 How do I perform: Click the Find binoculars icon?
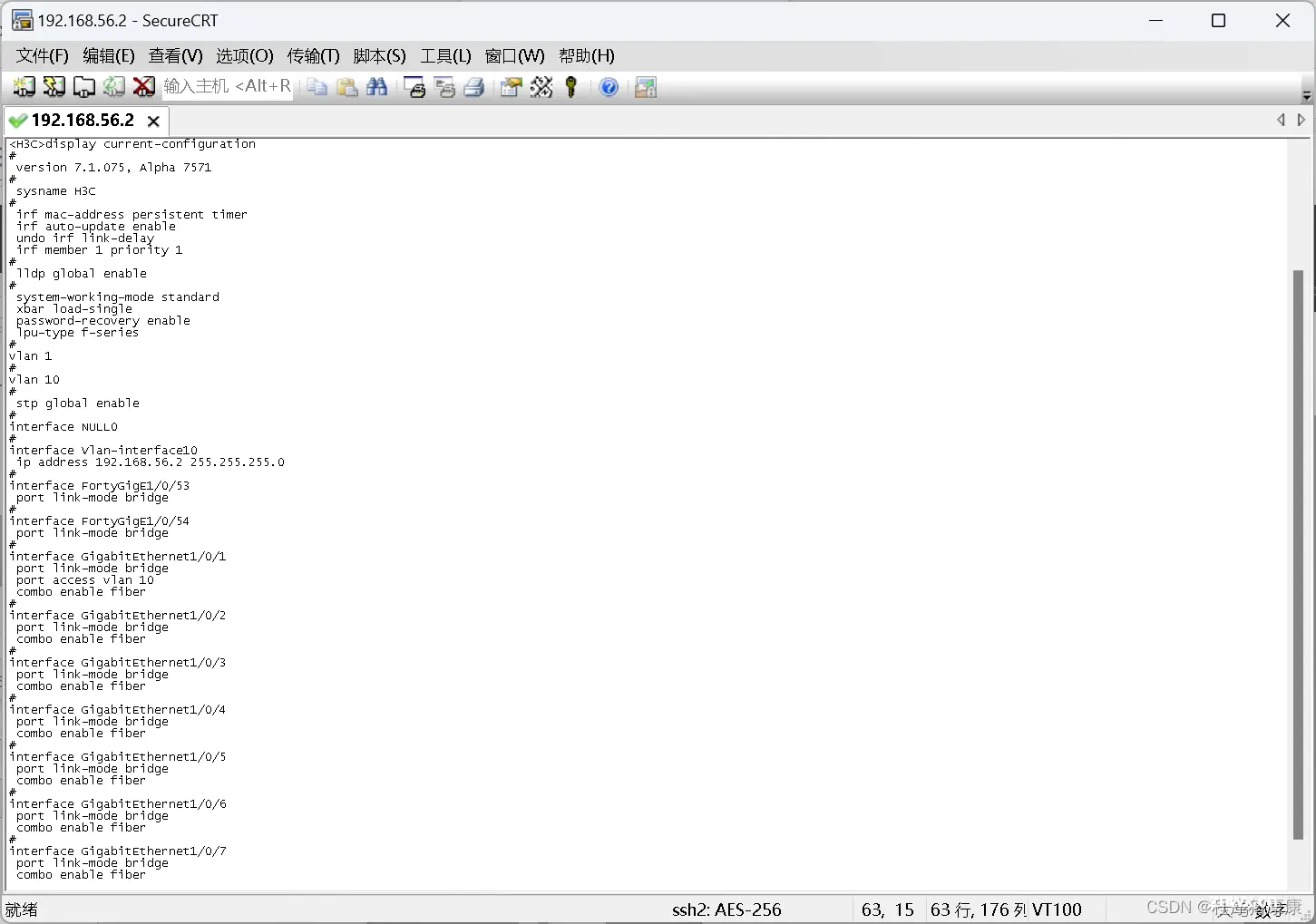pyautogui.click(x=376, y=87)
